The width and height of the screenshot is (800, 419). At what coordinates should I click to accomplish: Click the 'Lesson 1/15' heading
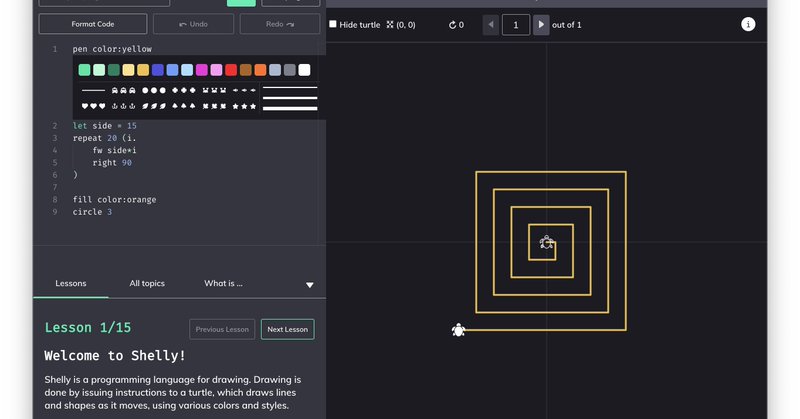click(88, 328)
